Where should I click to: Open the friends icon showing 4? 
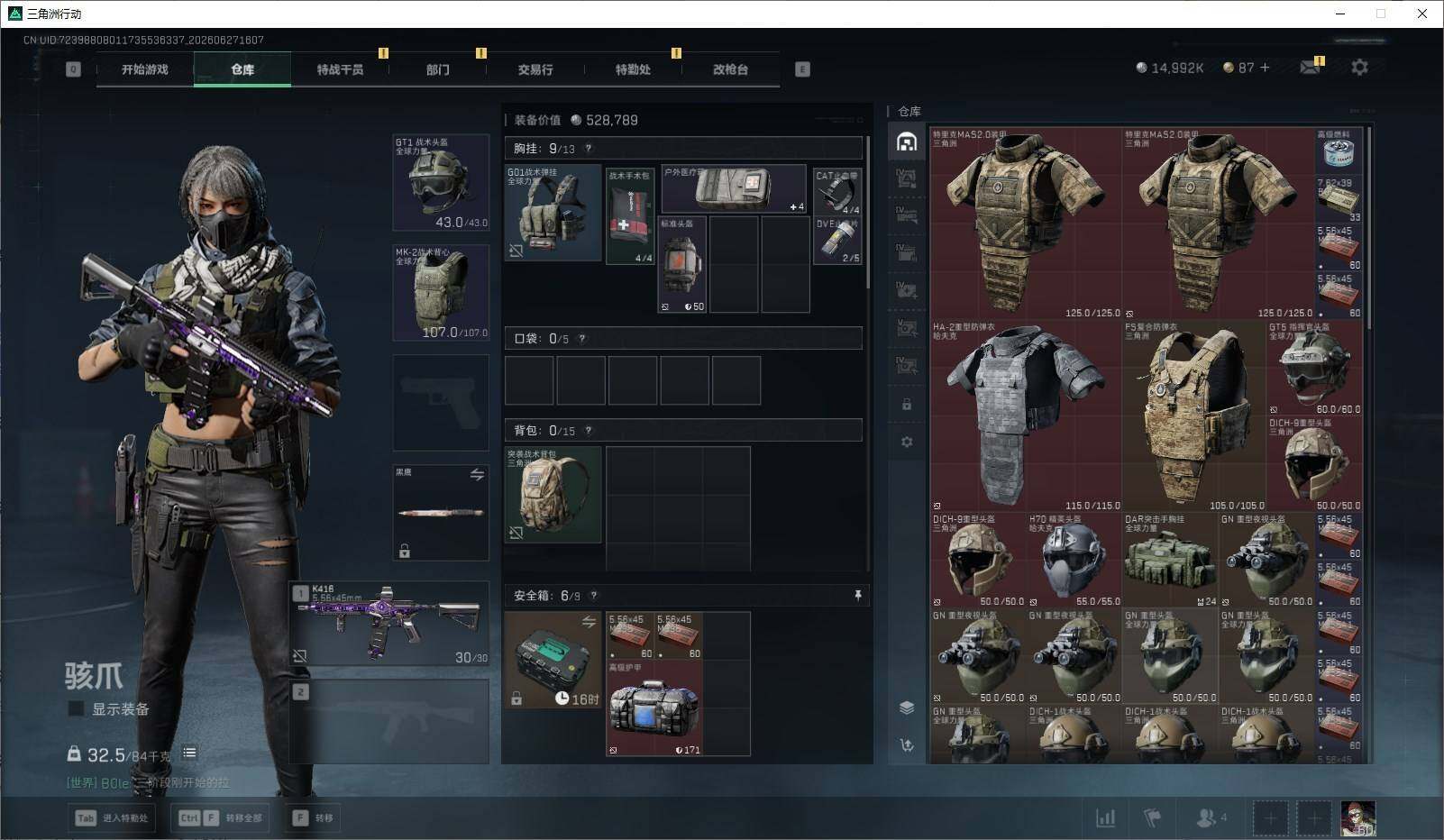[1211, 818]
